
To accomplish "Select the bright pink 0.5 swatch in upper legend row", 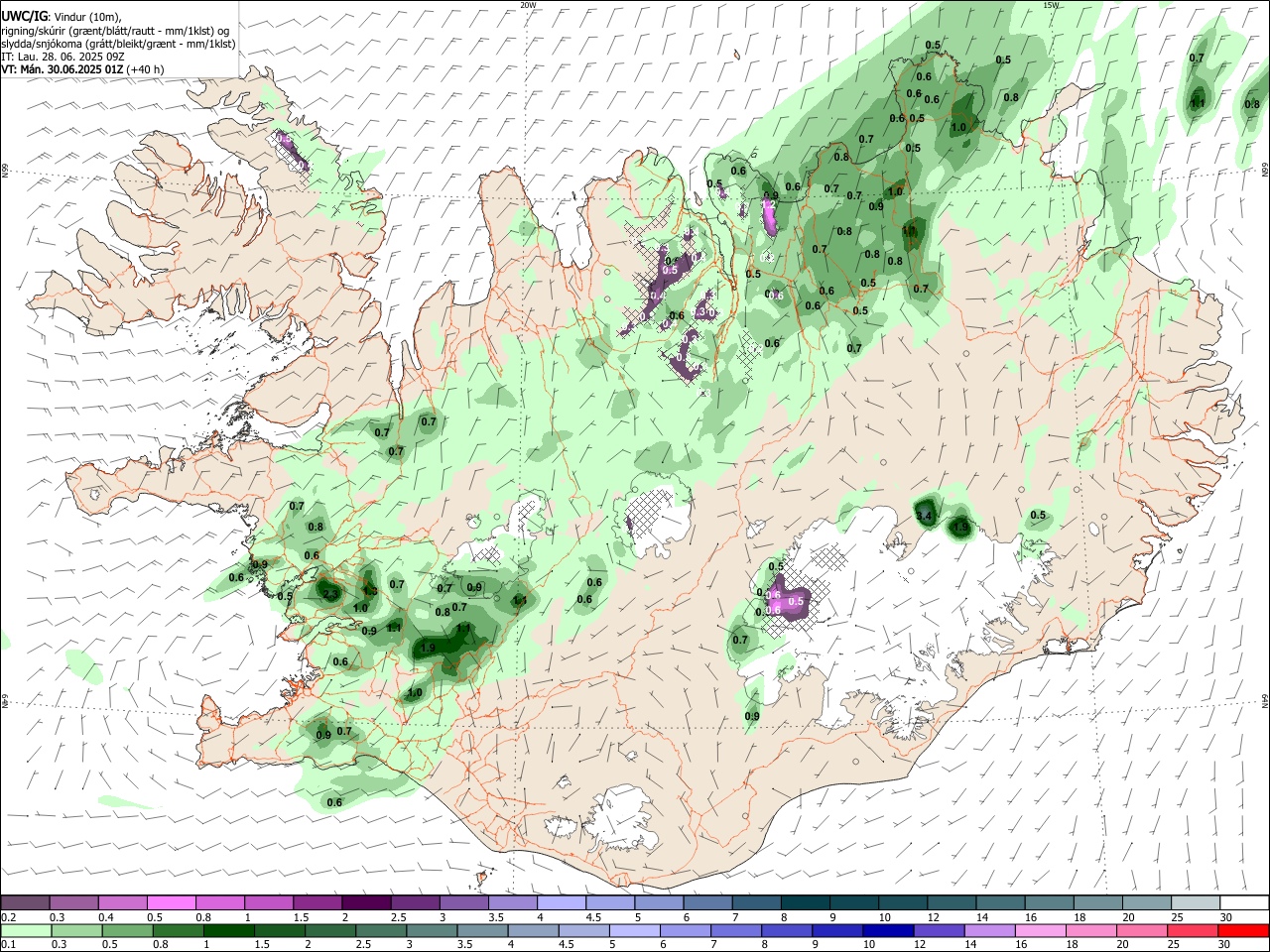I will tap(171, 902).
